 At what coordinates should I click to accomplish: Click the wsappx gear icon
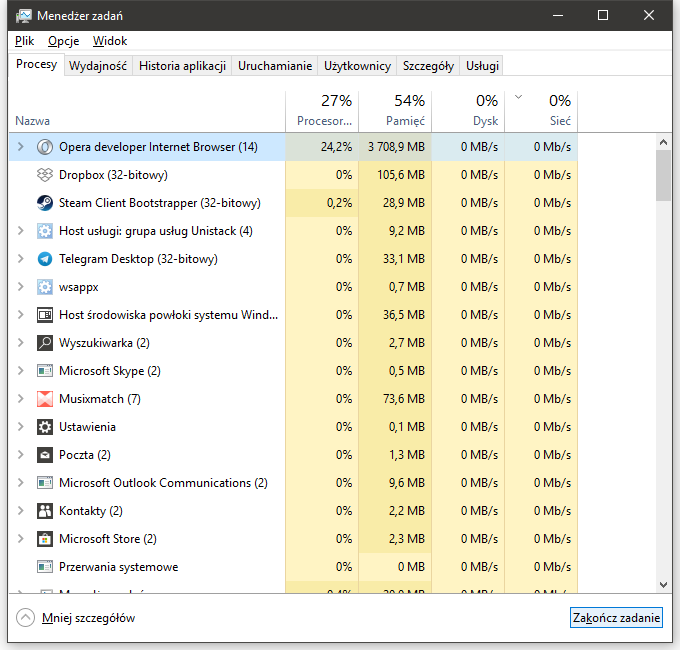pos(45,287)
